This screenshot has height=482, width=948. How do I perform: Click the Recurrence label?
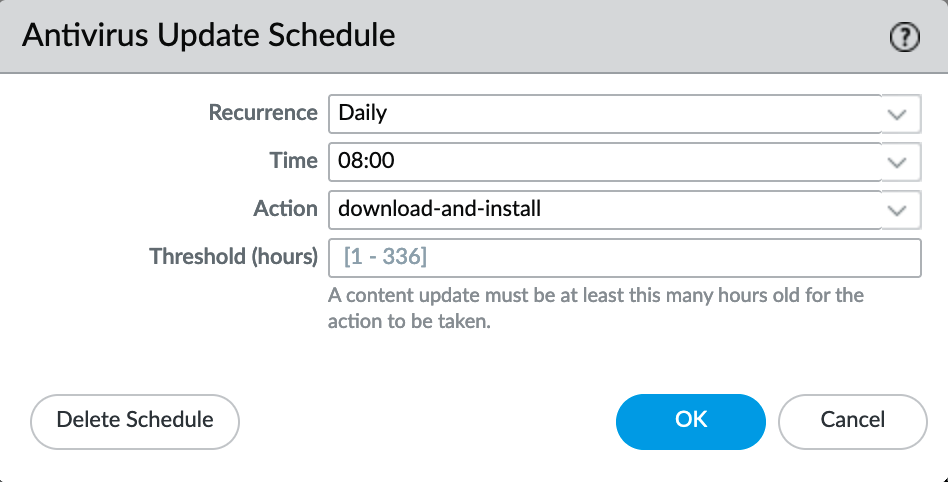pyautogui.click(x=262, y=113)
